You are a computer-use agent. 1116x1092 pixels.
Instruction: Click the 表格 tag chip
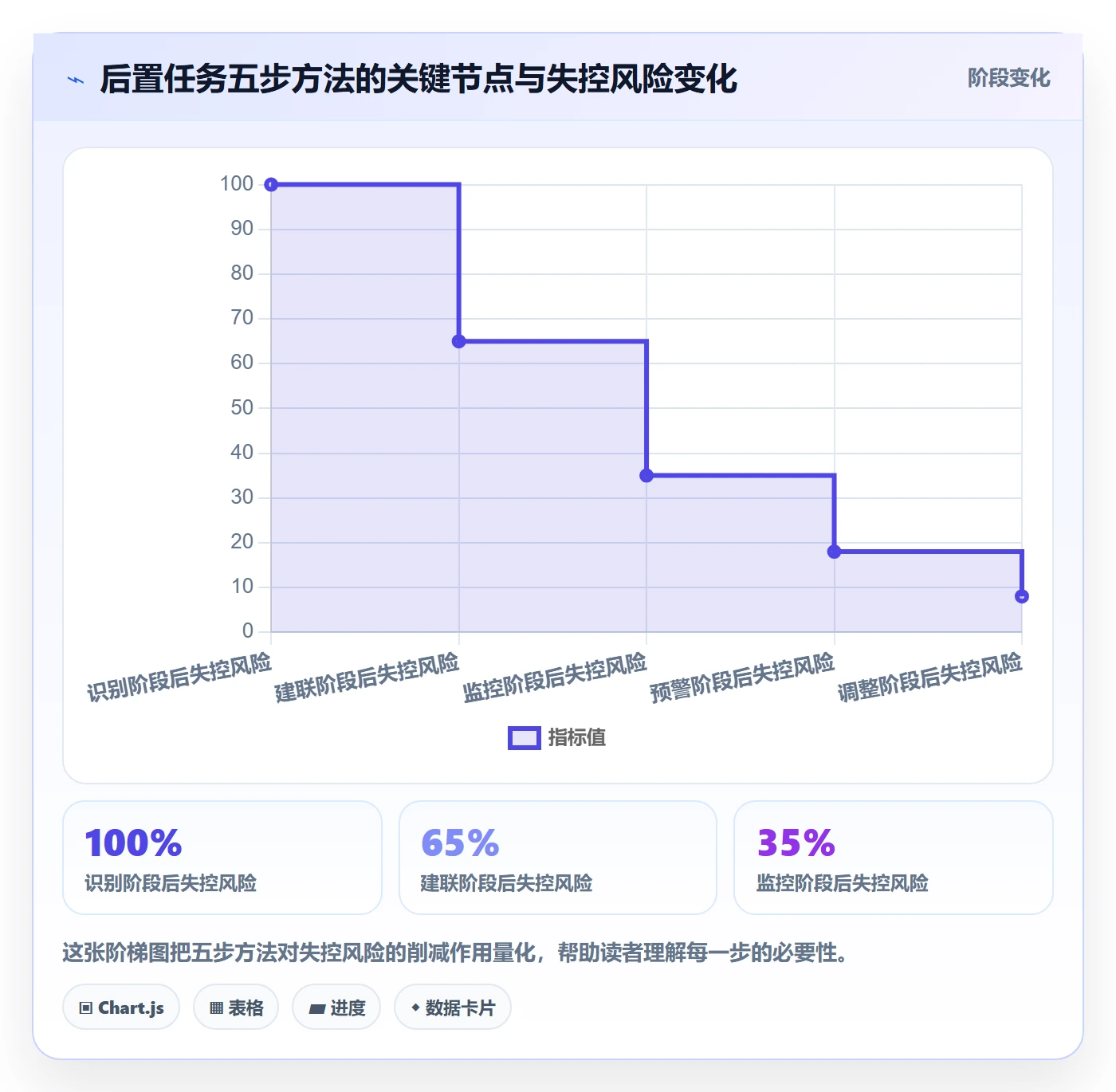pos(236,1008)
